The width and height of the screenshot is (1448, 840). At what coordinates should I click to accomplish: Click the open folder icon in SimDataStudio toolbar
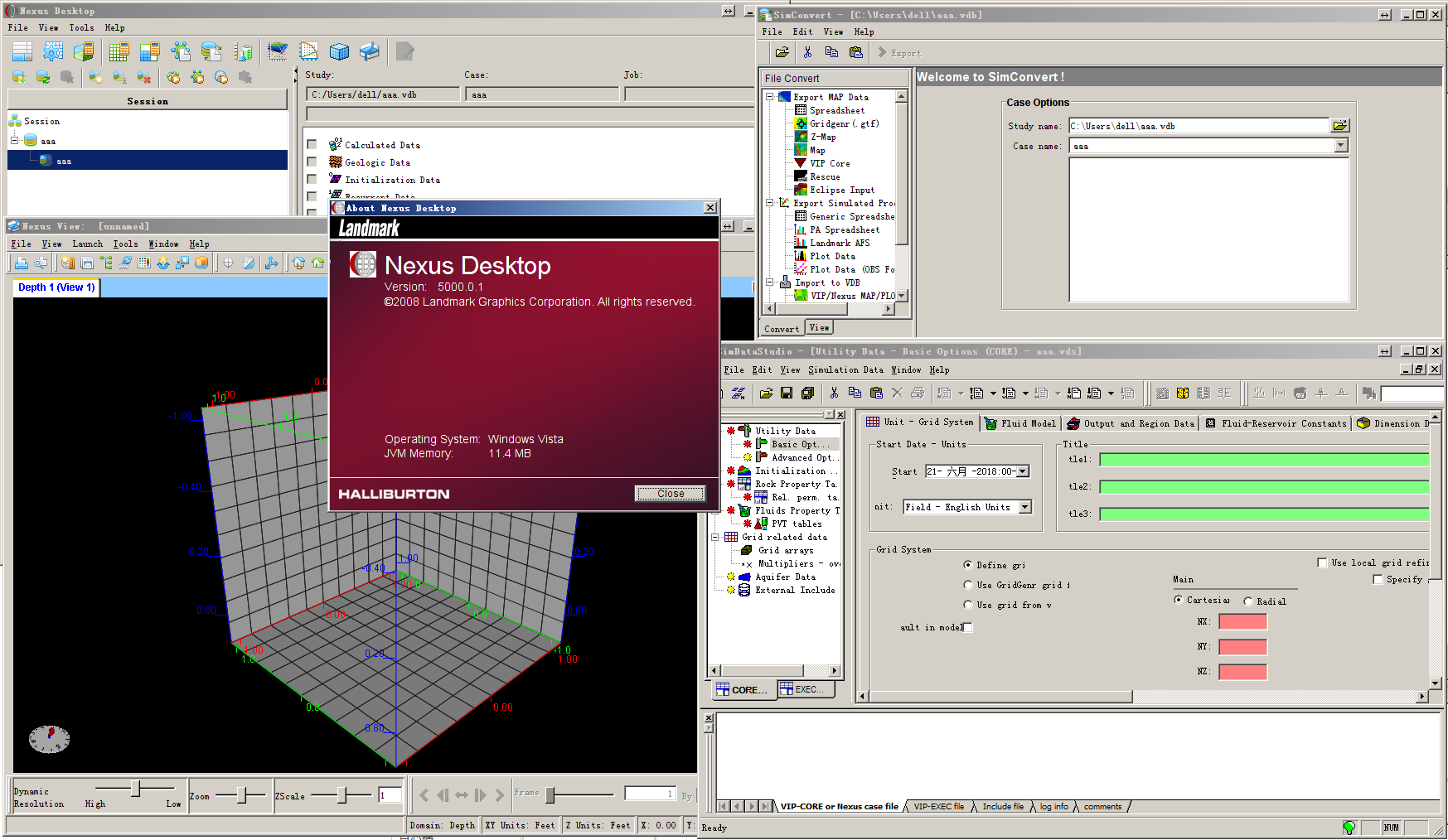tap(766, 393)
